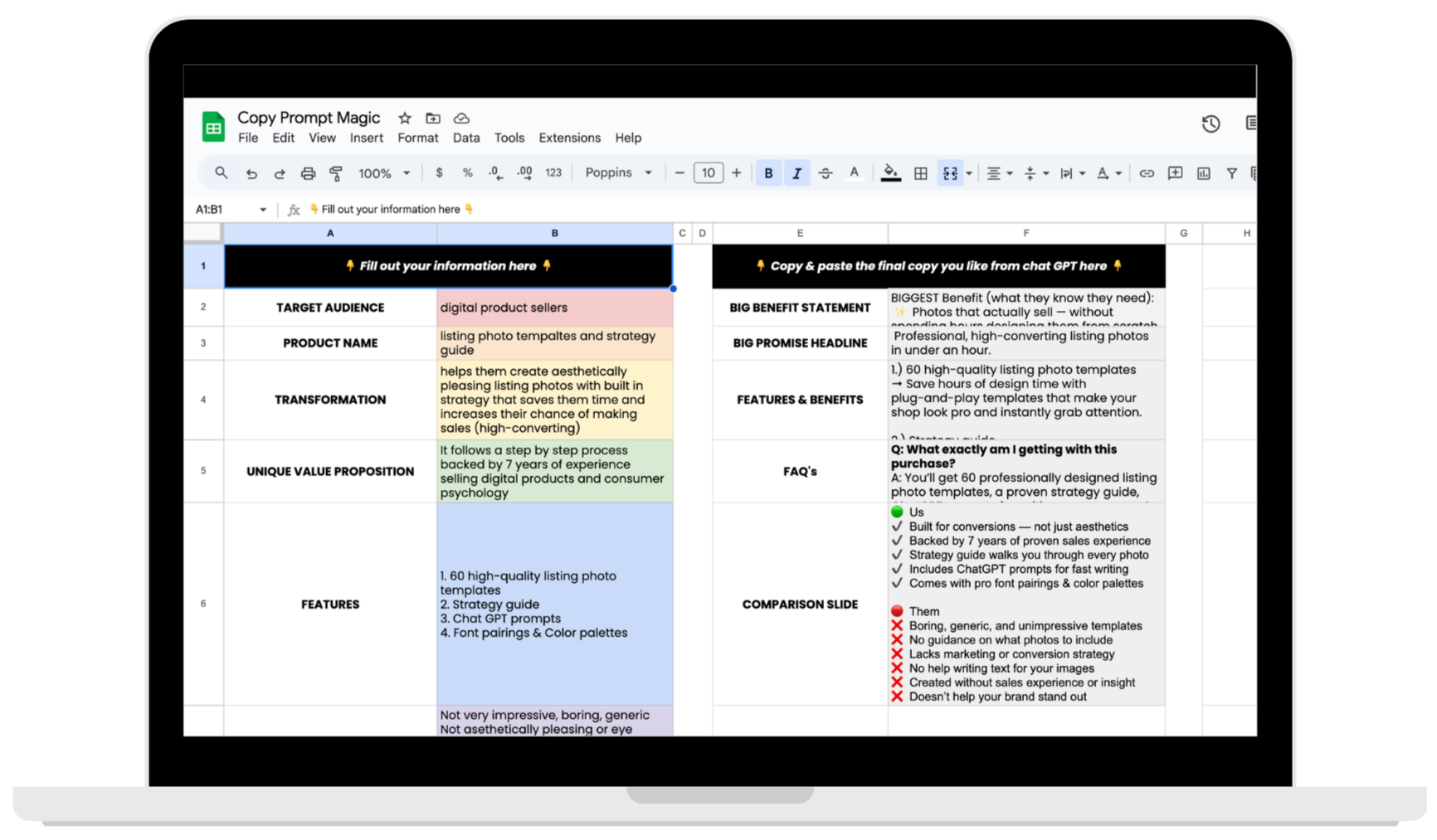Image resolution: width=1437 pixels, height=840 pixels.
Task: Create a filter
Action: tap(1232, 173)
